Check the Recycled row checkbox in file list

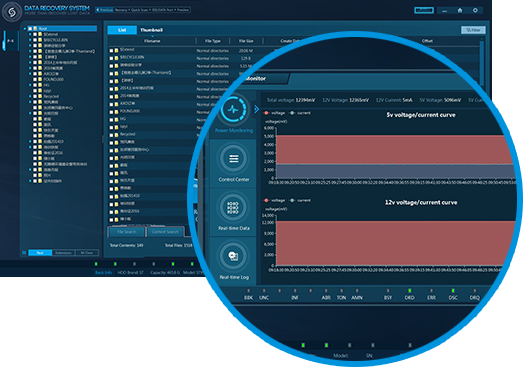click(111, 135)
